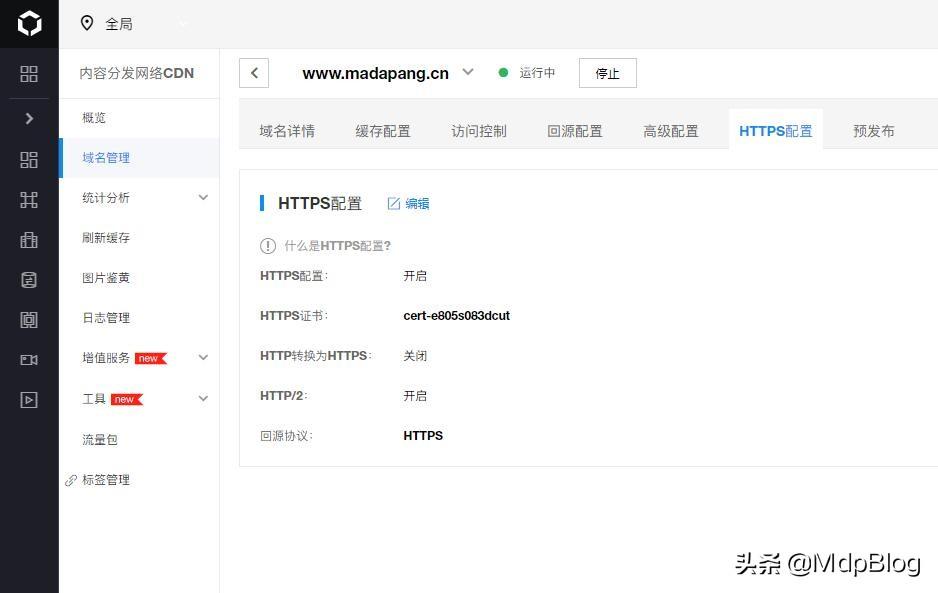Click the play media icon in dark sidebar

tap(29, 400)
